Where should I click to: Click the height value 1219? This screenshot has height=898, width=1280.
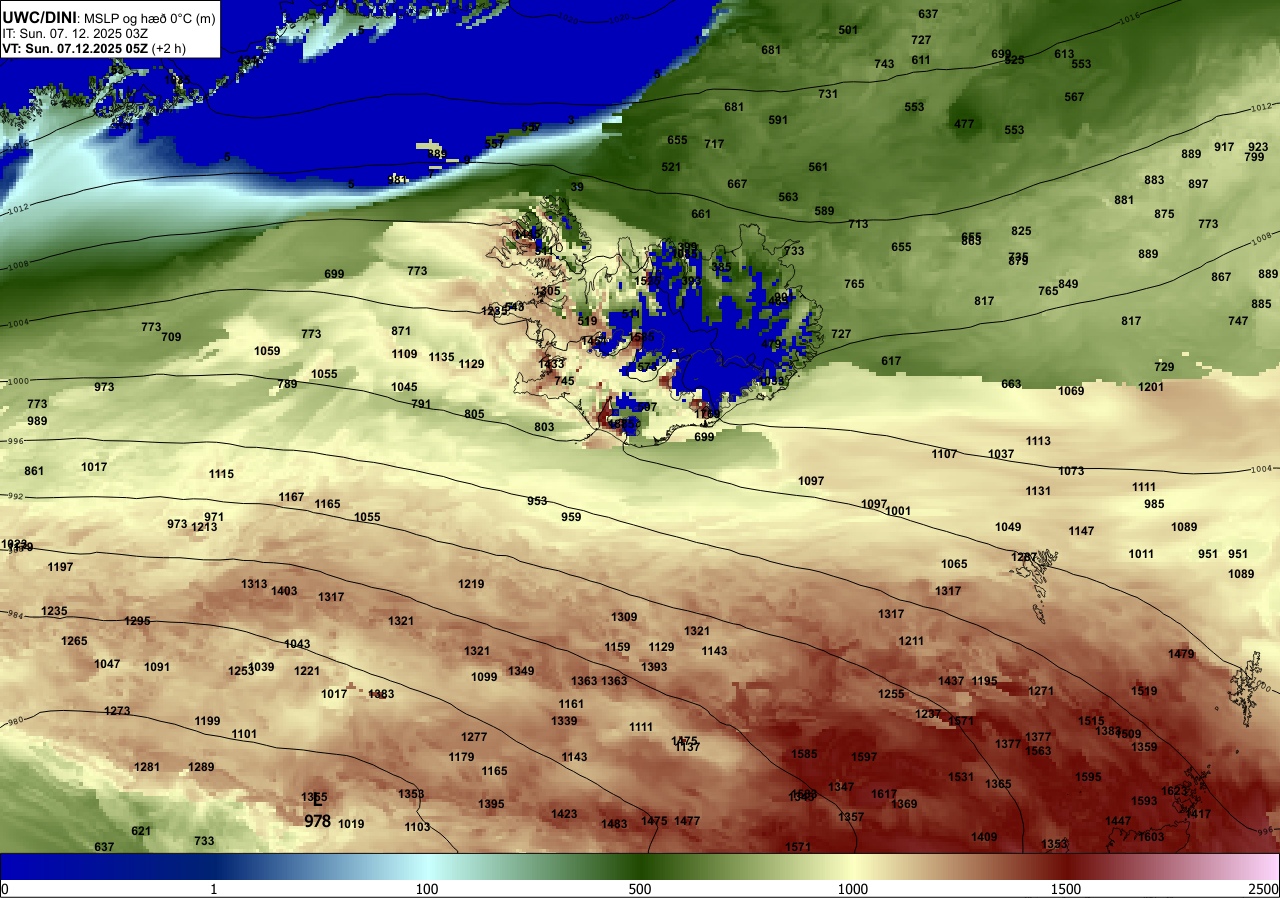(471, 584)
